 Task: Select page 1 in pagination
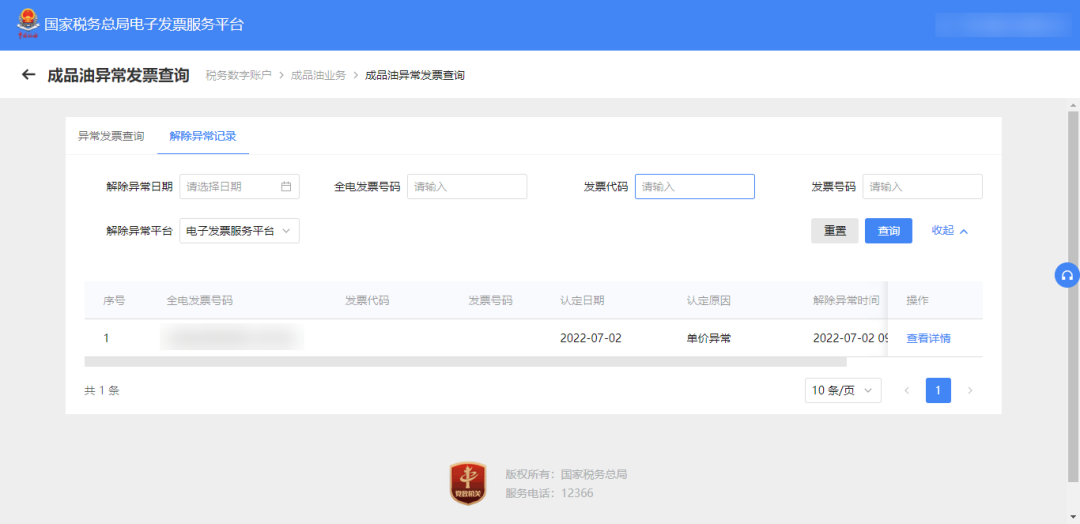coord(938,390)
